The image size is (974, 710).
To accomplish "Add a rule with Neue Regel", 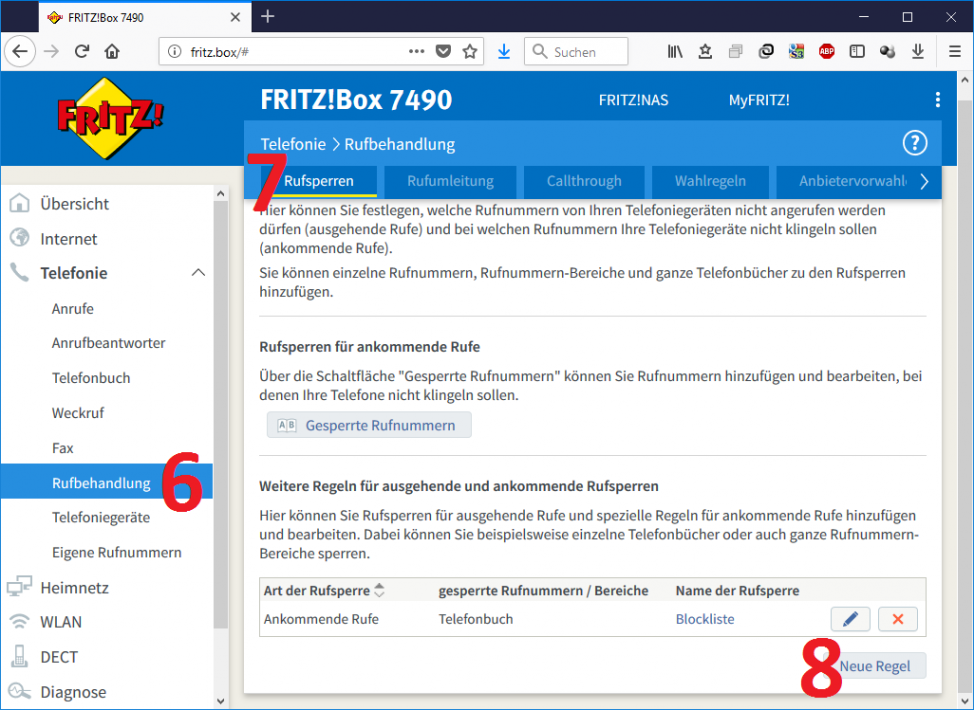I will coord(875,666).
